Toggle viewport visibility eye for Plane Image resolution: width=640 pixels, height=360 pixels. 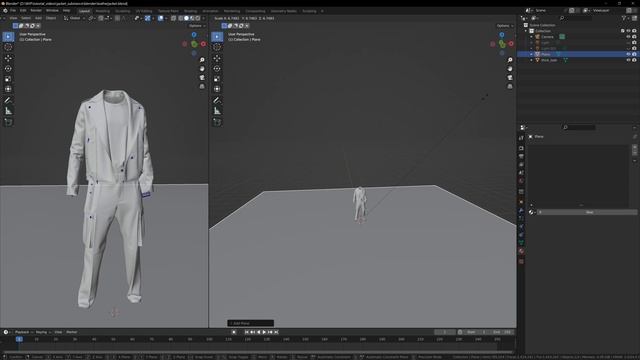(628, 54)
